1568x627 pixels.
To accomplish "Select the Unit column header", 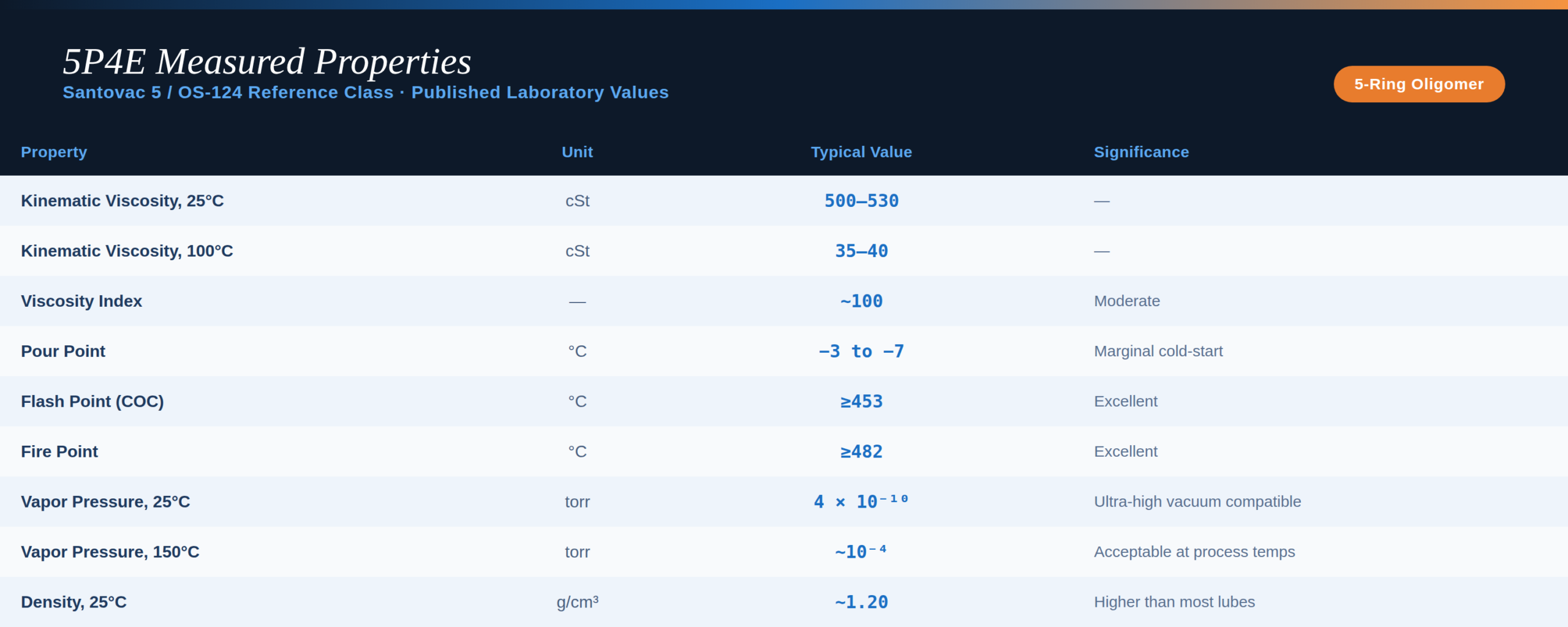I will (577, 152).
